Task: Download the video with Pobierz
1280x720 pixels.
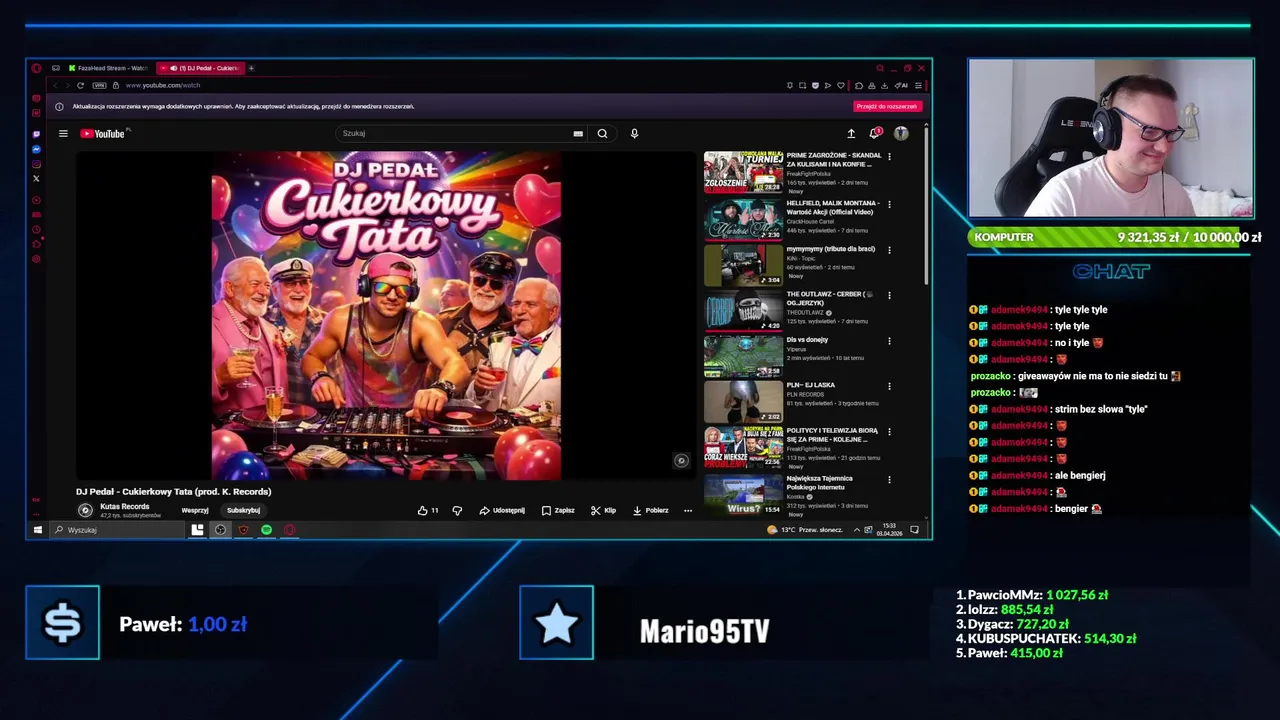Action: tap(650, 510)
